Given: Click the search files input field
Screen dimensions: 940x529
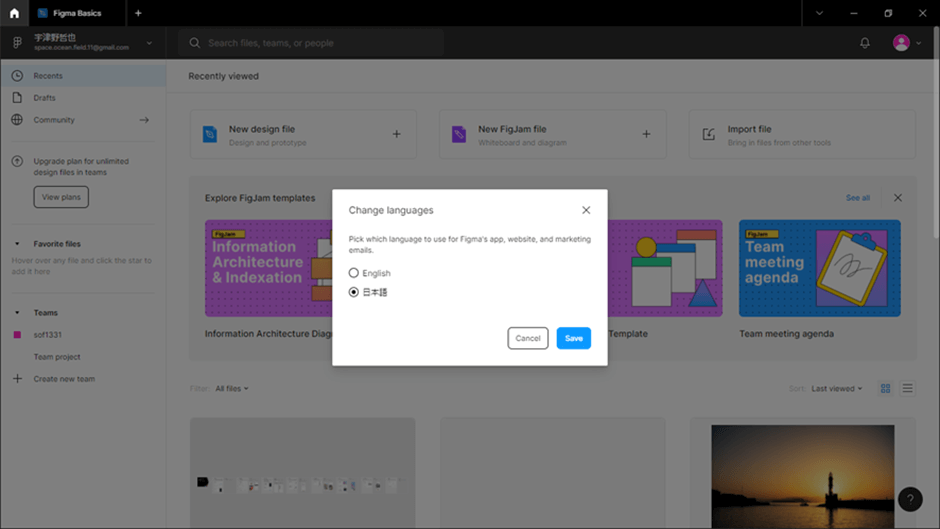Looking at the screenshot, I should 312,43.
